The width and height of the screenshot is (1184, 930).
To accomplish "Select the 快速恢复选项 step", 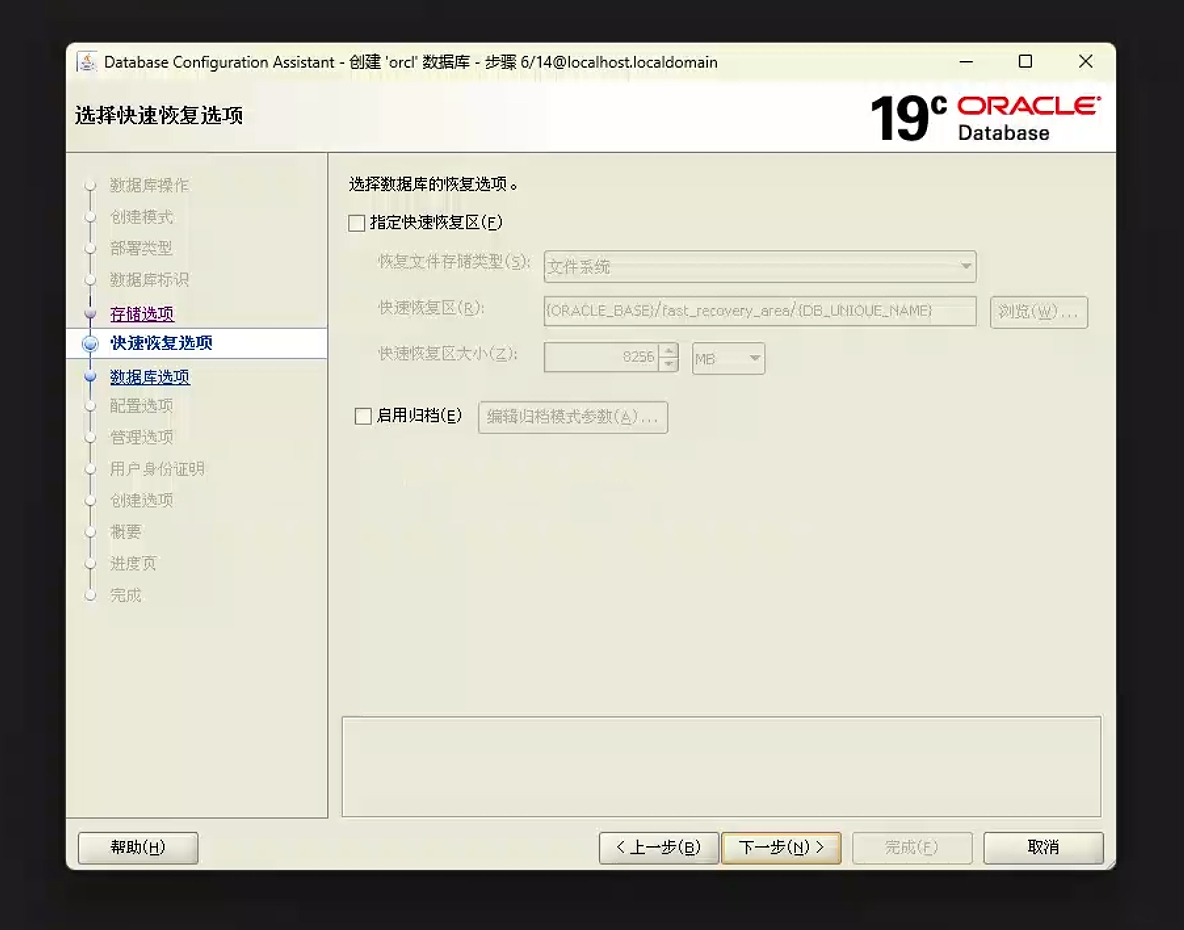I will point(161,343).
